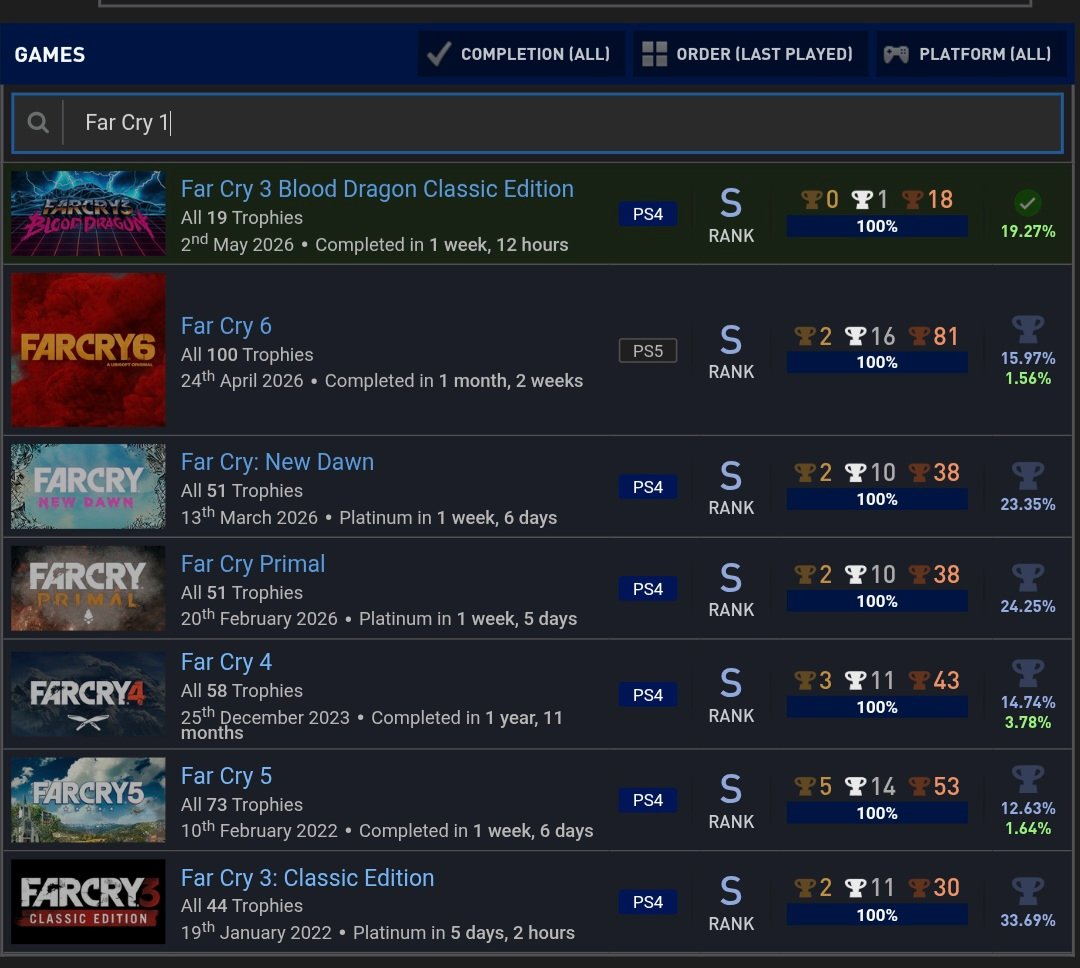
Task: Click the PS4 tag on Far Cry 5 row
Action: click(x=647, y=800)
